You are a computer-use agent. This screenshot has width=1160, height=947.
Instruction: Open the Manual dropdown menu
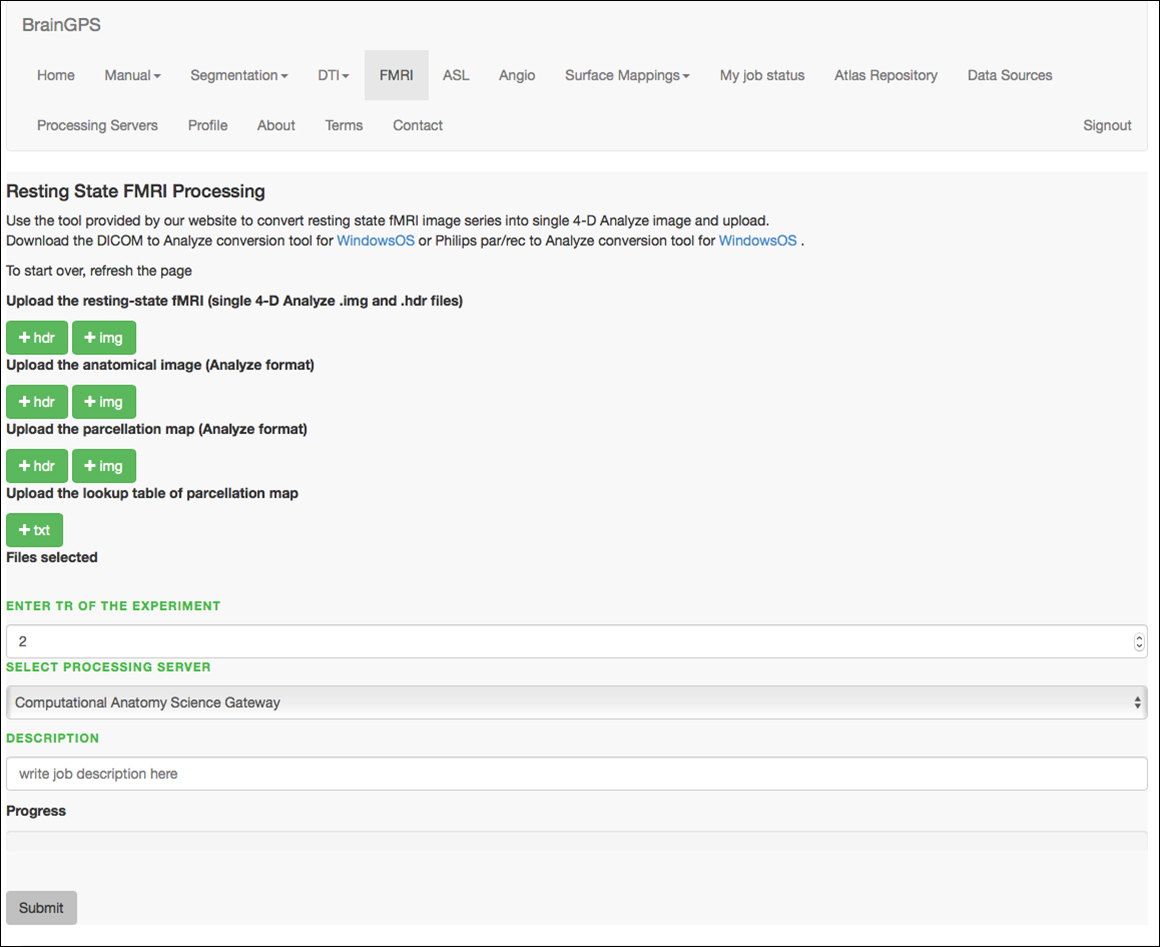pyautogui.click(x=132, y=75)
